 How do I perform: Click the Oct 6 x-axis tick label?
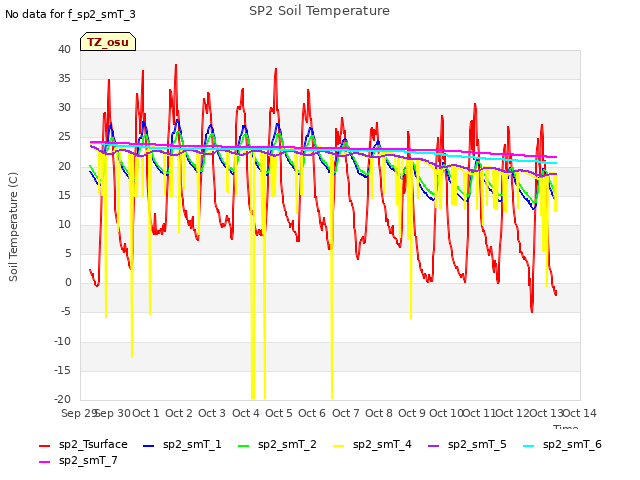312,413
